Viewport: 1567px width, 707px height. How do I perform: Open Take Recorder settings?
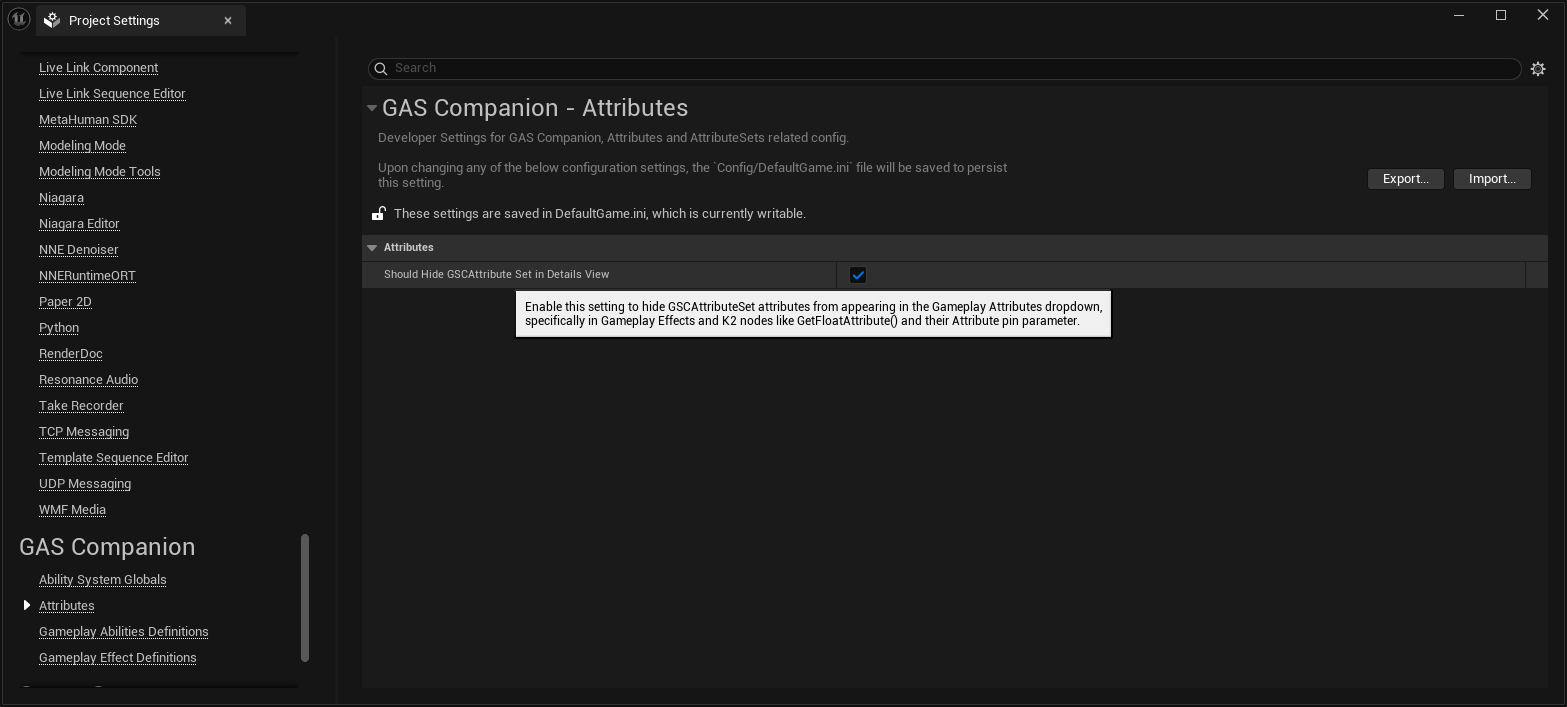81,405
